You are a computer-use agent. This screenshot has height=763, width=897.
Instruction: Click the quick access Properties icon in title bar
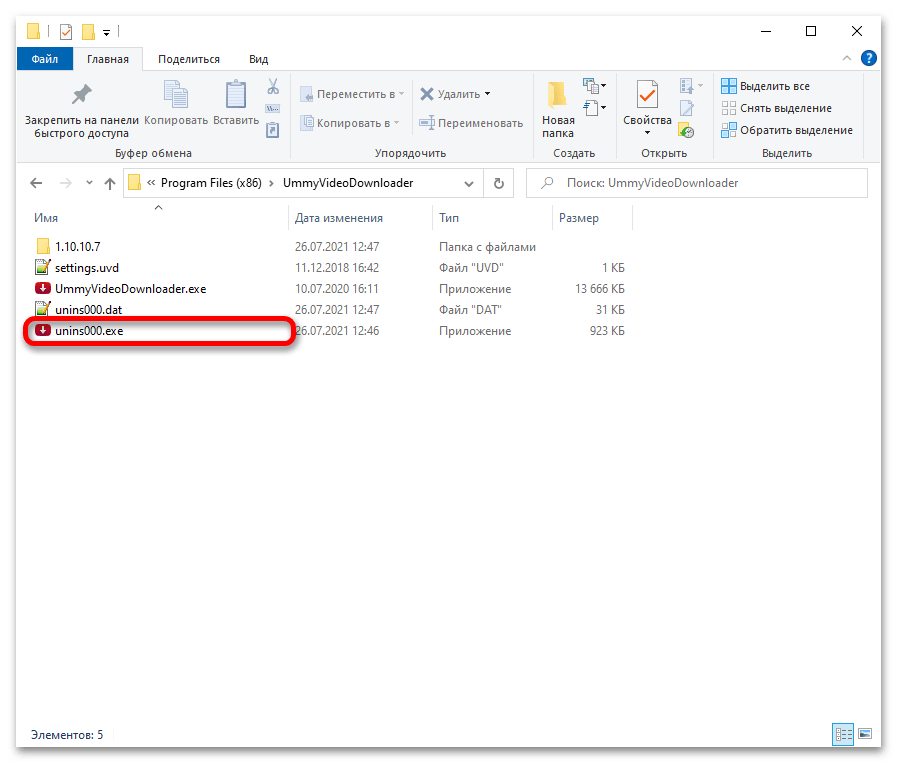(x=66, y=31)
